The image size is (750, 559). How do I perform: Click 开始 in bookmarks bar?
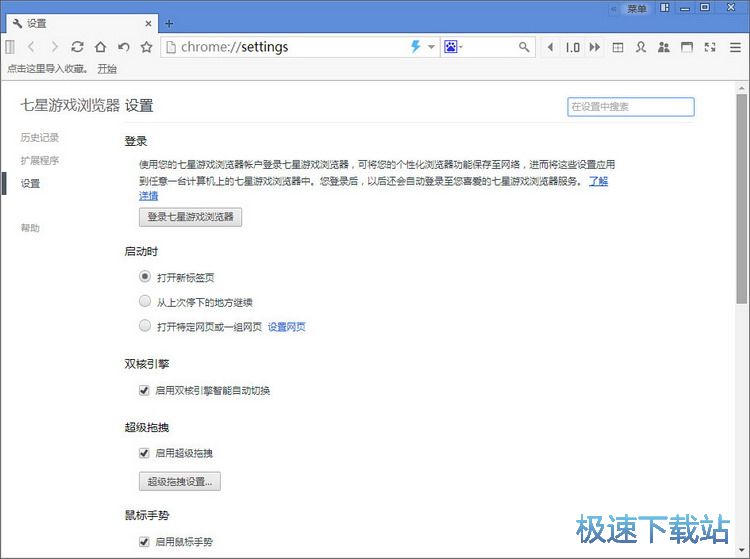pos(107,69)
